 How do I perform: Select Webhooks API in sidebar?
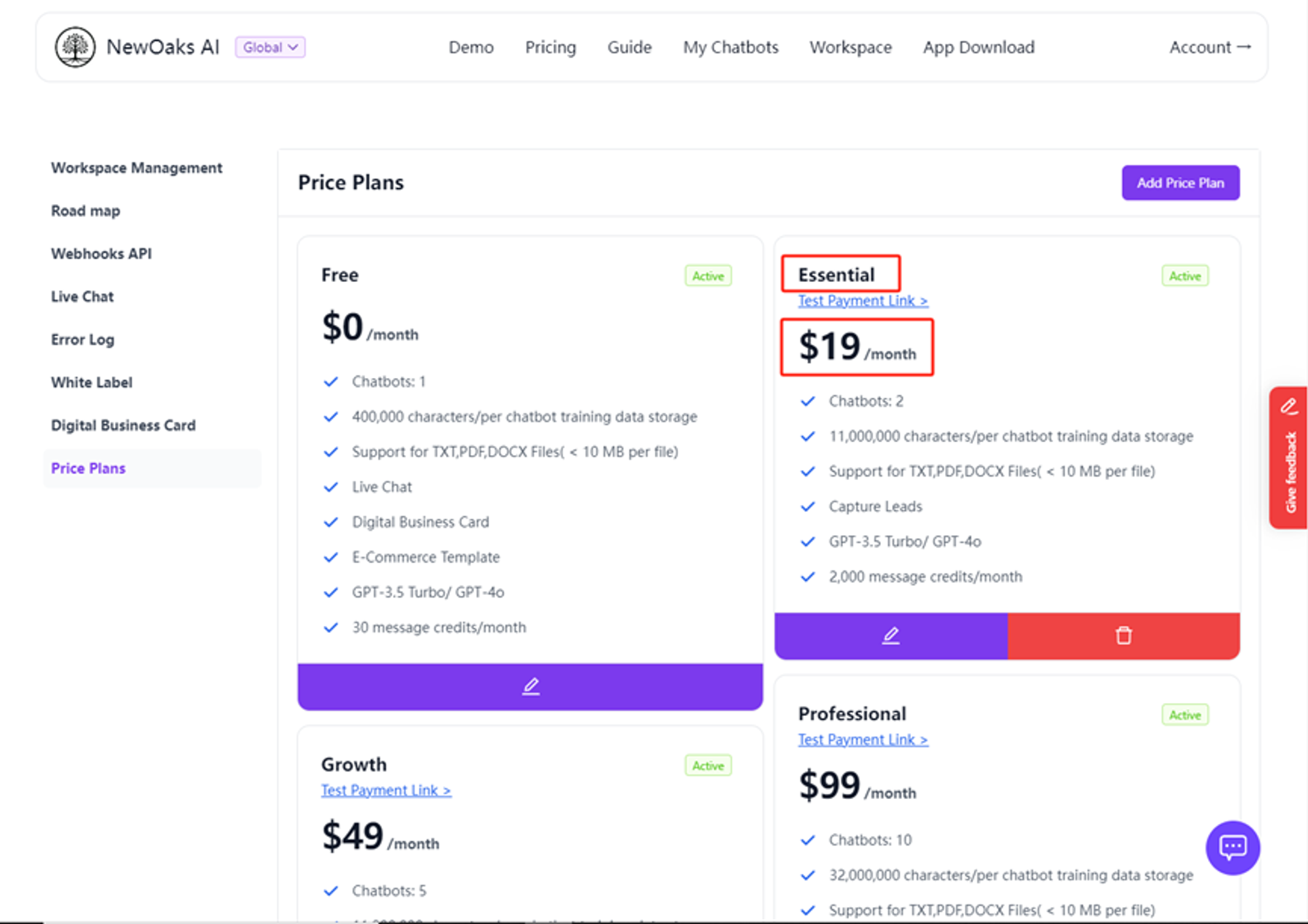coord(101,254)
